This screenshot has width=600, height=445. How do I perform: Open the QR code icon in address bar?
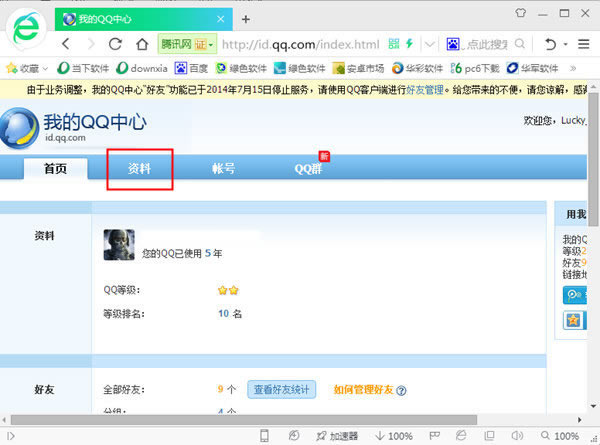click(x=394, y=44)
